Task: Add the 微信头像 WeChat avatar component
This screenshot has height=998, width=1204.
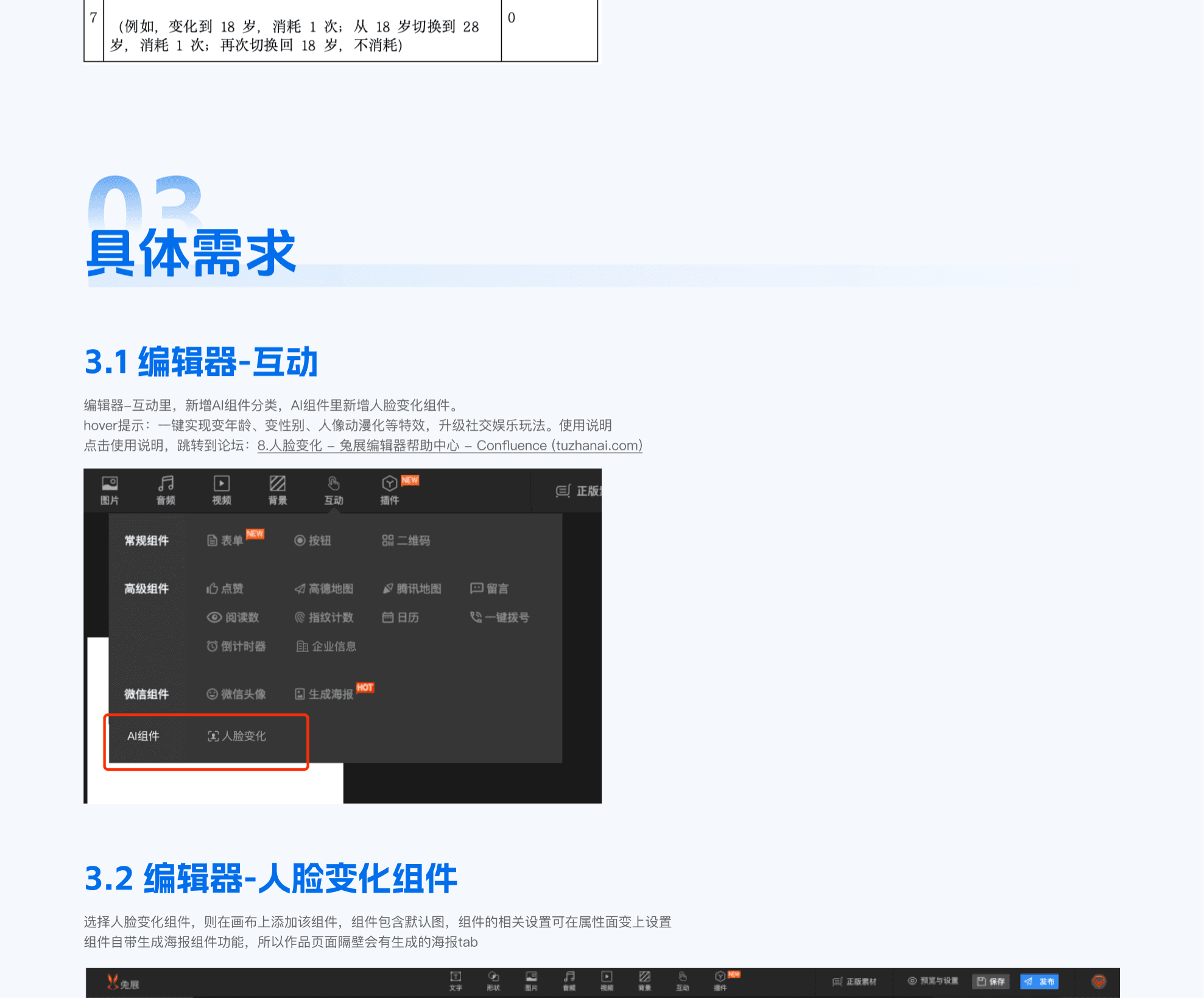Action: [236, 694]
